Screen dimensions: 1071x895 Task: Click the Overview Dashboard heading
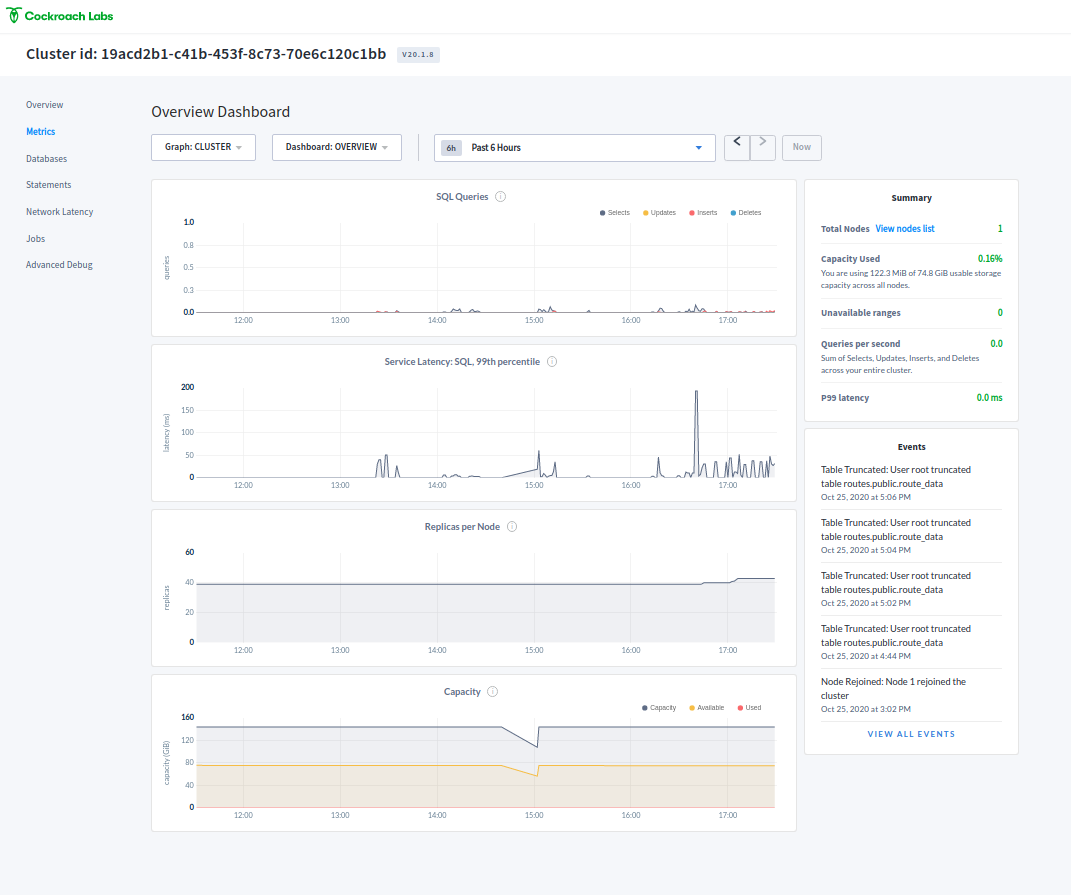221,112
